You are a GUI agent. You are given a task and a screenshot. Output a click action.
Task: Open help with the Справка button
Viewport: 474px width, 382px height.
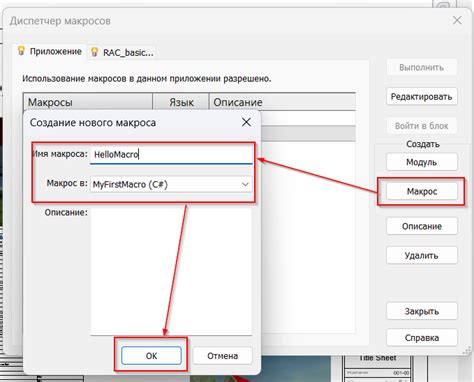click(x=422, y=338)
